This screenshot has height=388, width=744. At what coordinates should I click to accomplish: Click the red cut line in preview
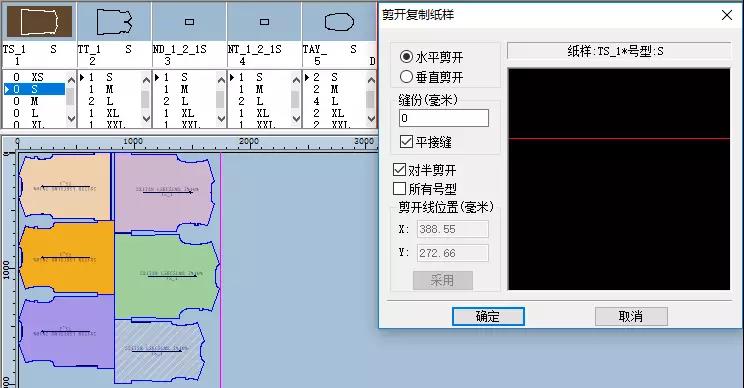tap(619, 139)
